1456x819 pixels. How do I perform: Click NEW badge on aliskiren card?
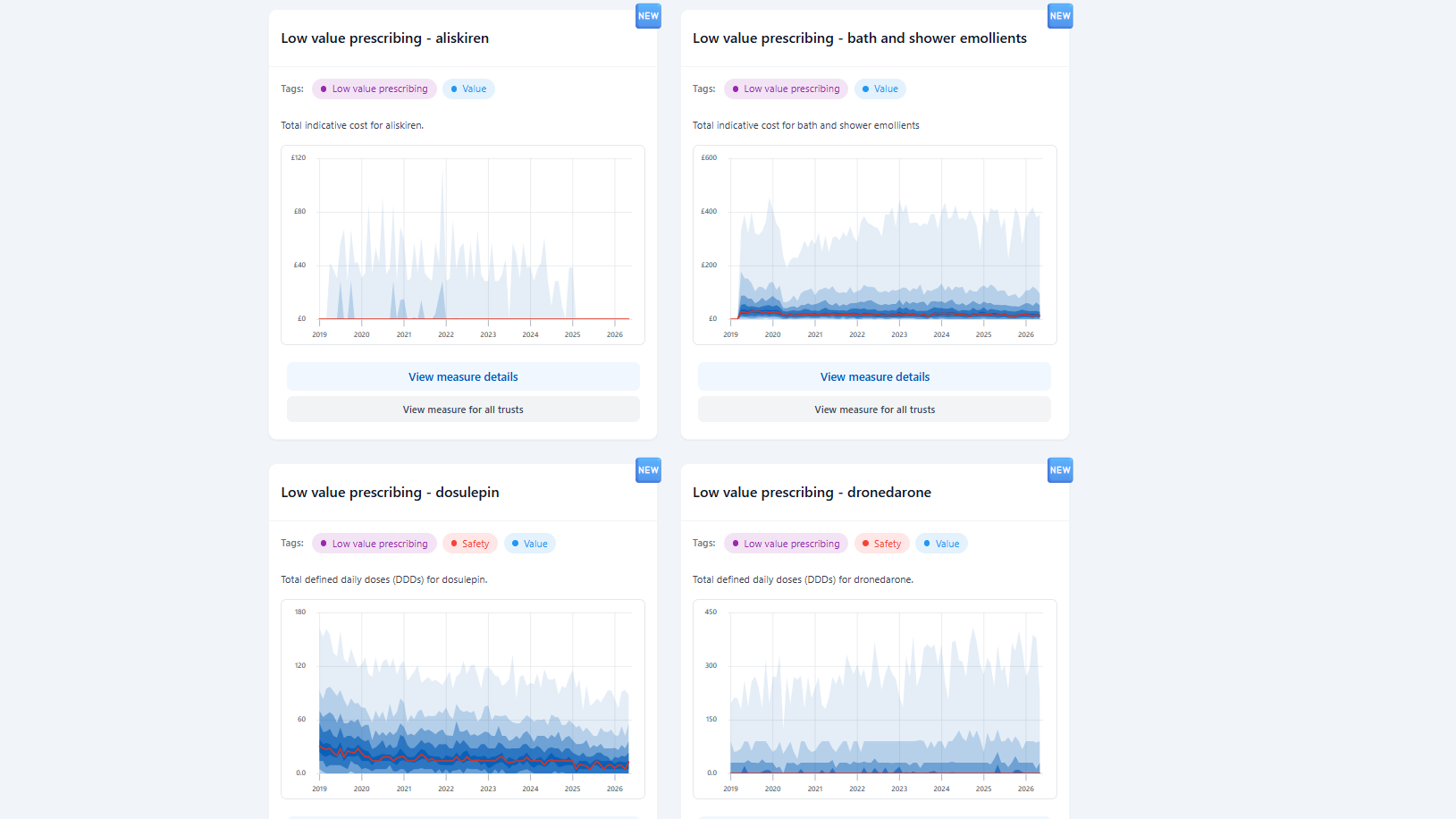648,16
